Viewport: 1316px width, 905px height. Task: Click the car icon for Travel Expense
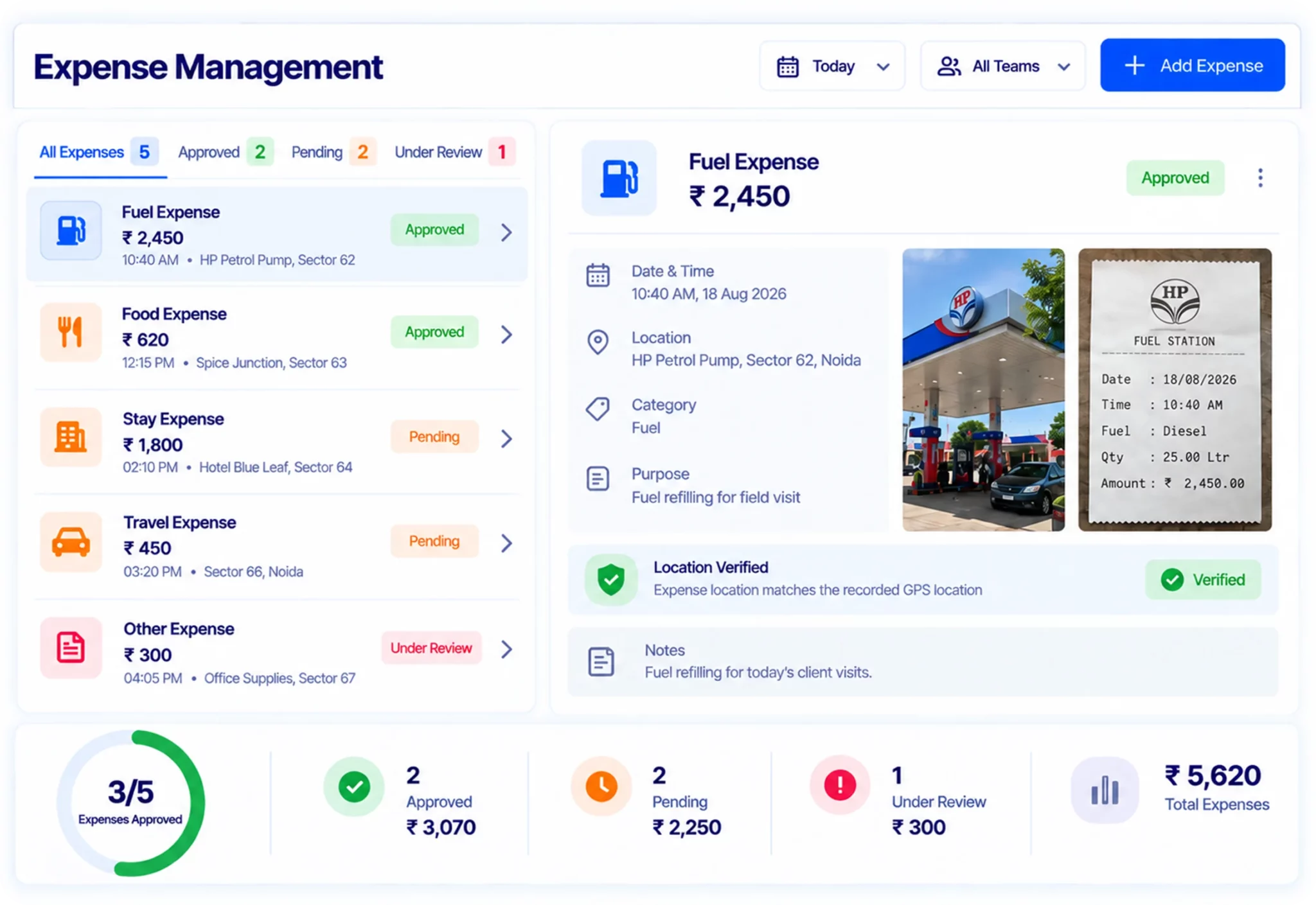tap(71, 542)
